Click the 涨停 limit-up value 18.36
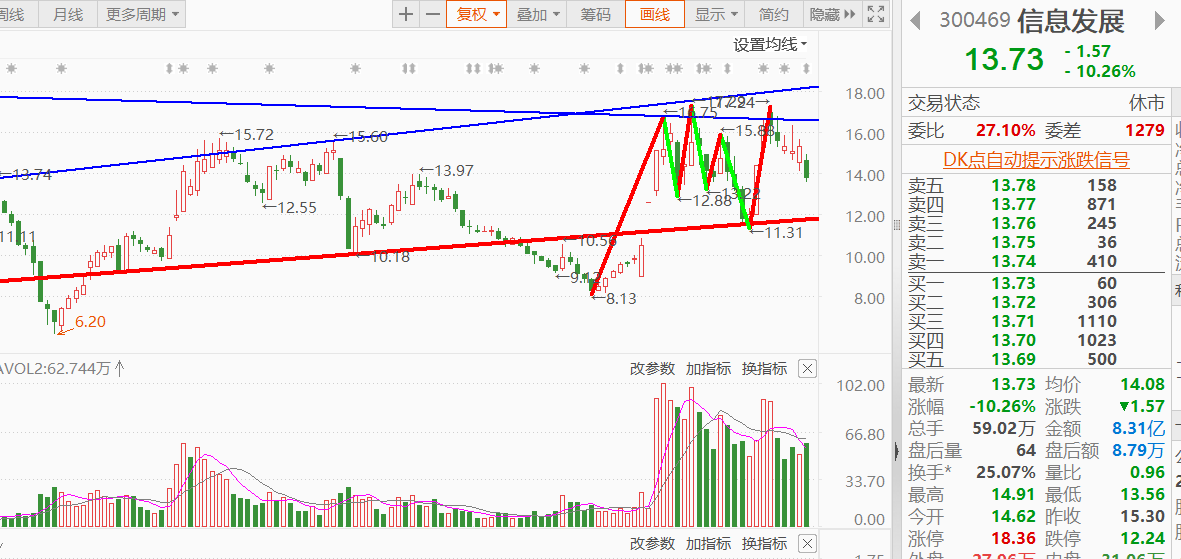Image resolution: width=1181 pixels, height=559 pixels. pos(1013,539)
